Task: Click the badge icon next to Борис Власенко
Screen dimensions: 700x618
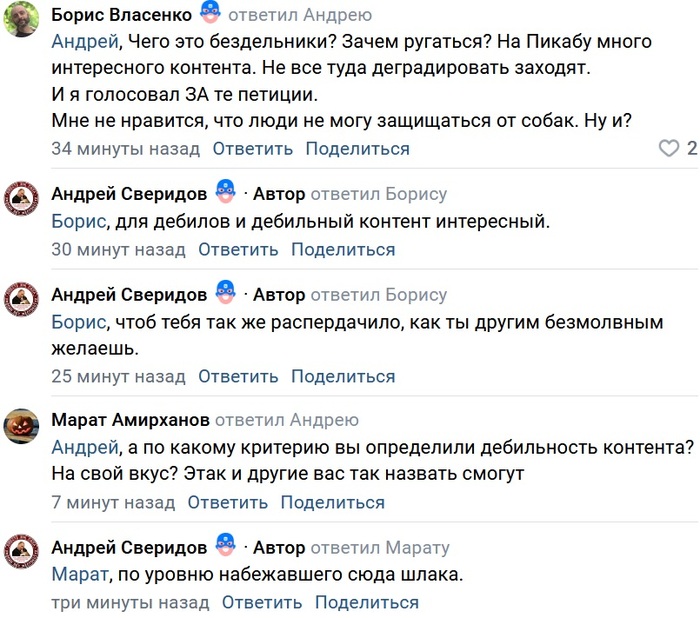Action: click(210, 14)
